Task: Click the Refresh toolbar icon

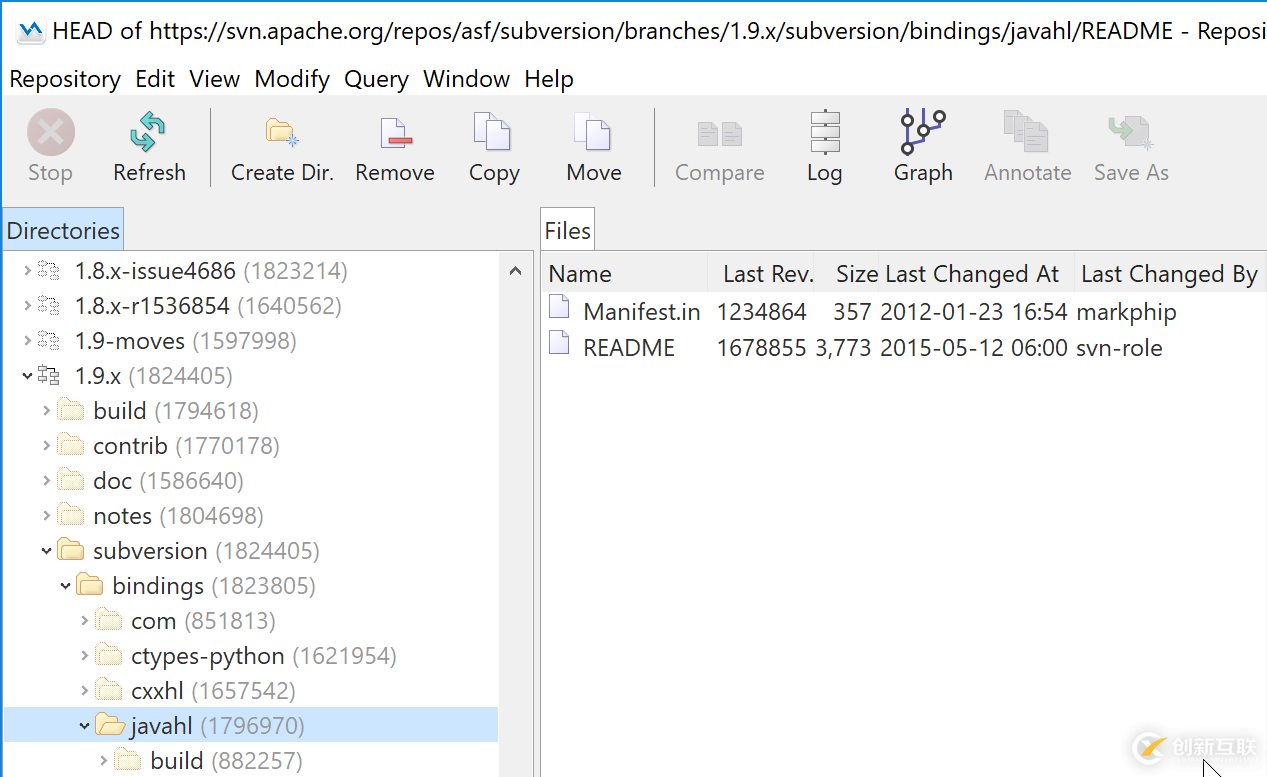Action: tap(149, 132)
